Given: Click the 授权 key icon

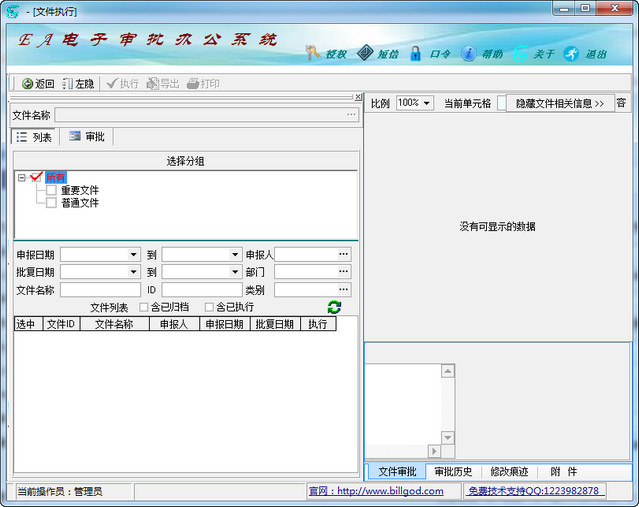Looking at the screenshot, I should click(x=313, y=53).
